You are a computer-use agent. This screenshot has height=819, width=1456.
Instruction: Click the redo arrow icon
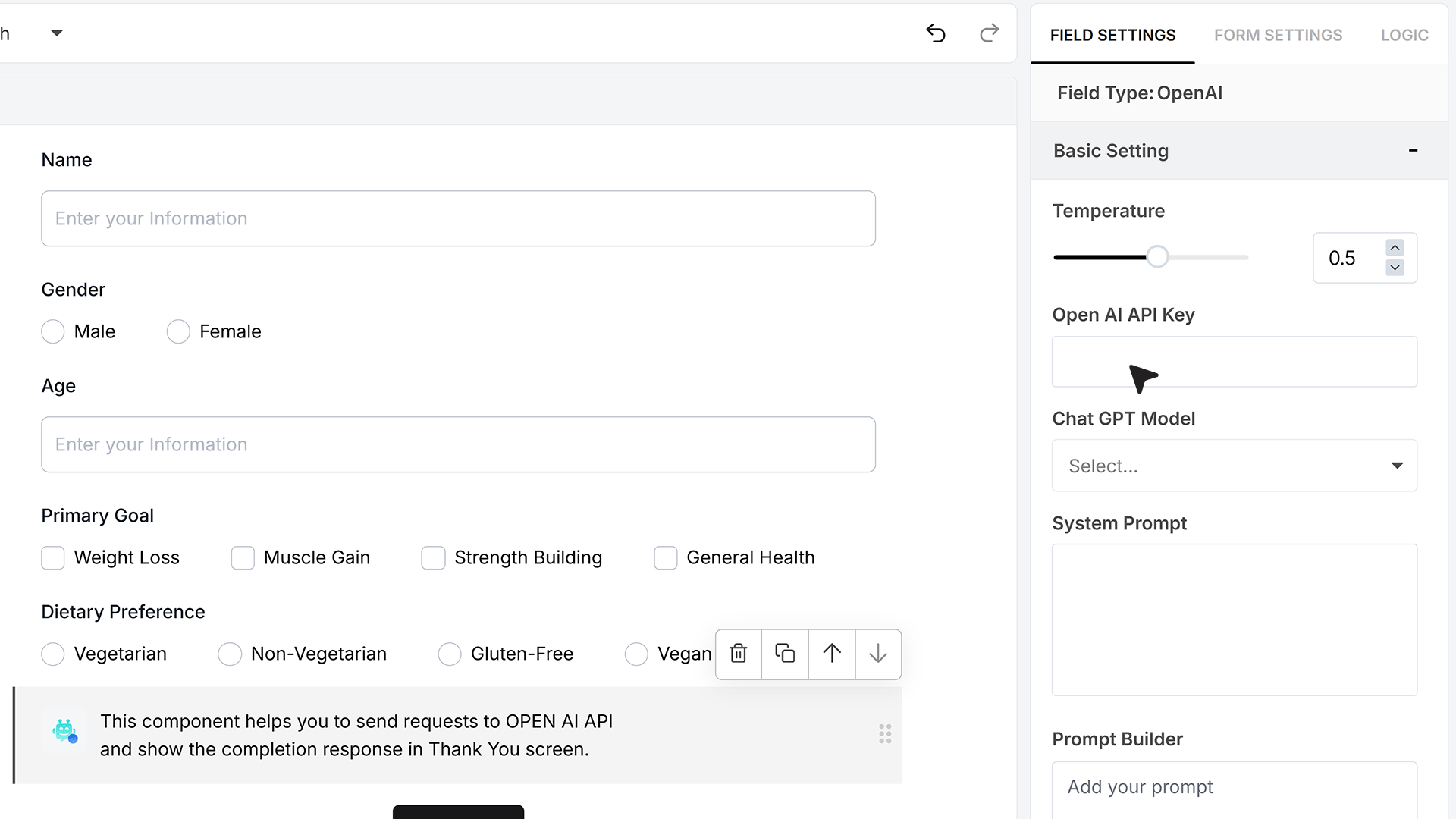tap(989, 33)
